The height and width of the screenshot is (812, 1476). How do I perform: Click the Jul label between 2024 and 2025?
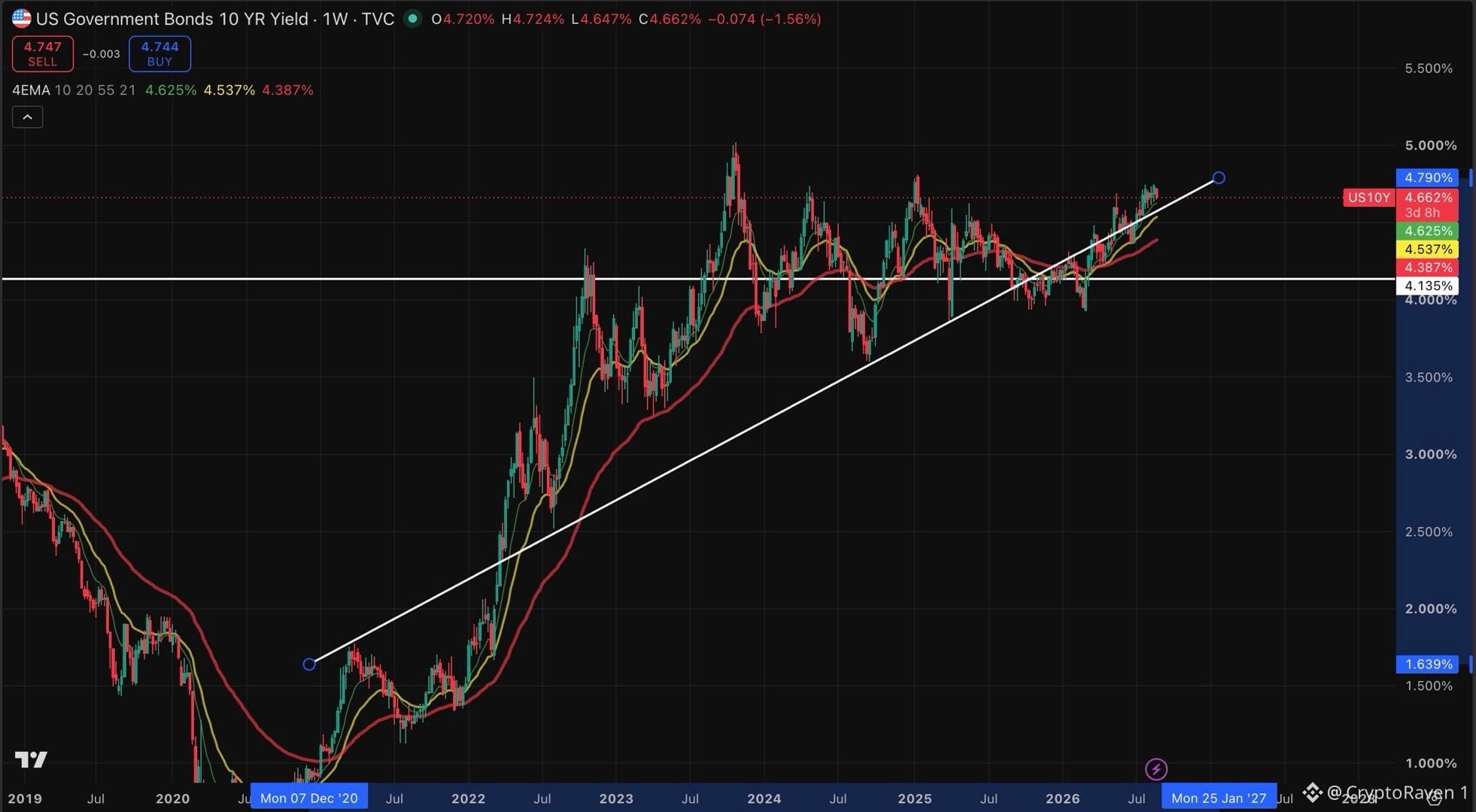coord(838,798)
